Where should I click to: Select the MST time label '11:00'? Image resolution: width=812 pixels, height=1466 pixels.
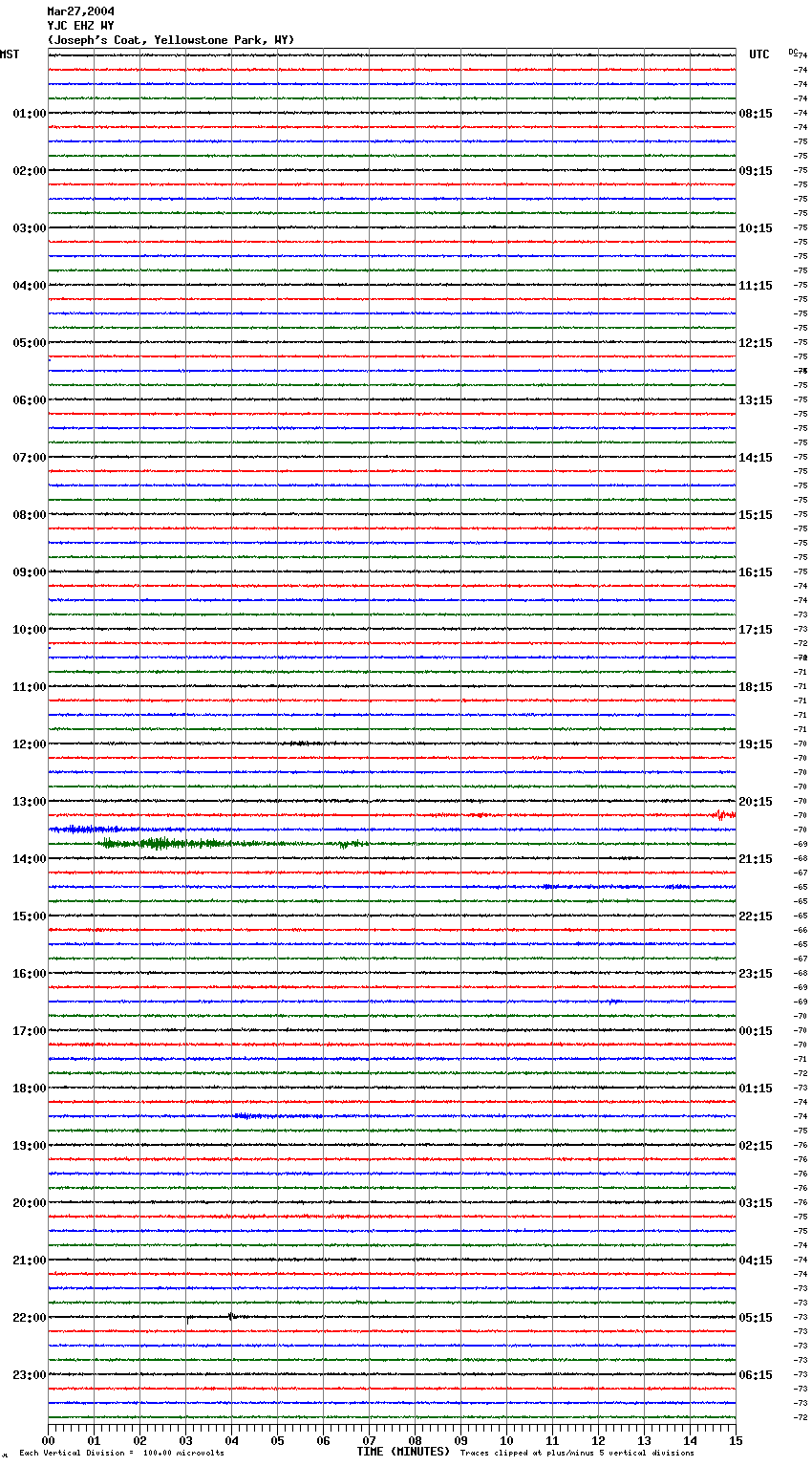coord(30,687)
